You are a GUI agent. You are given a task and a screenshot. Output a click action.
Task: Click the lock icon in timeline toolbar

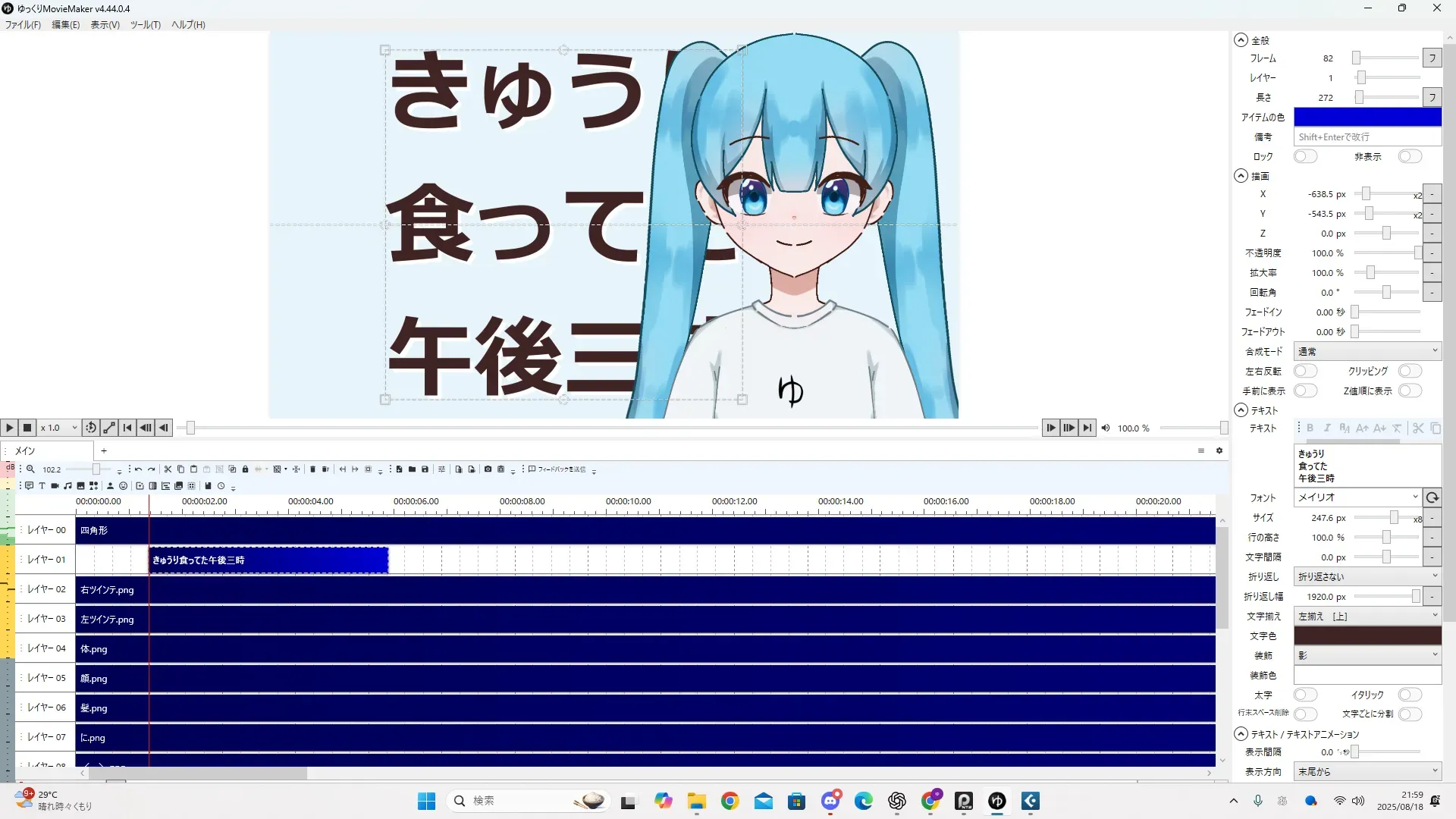point(245,469)
